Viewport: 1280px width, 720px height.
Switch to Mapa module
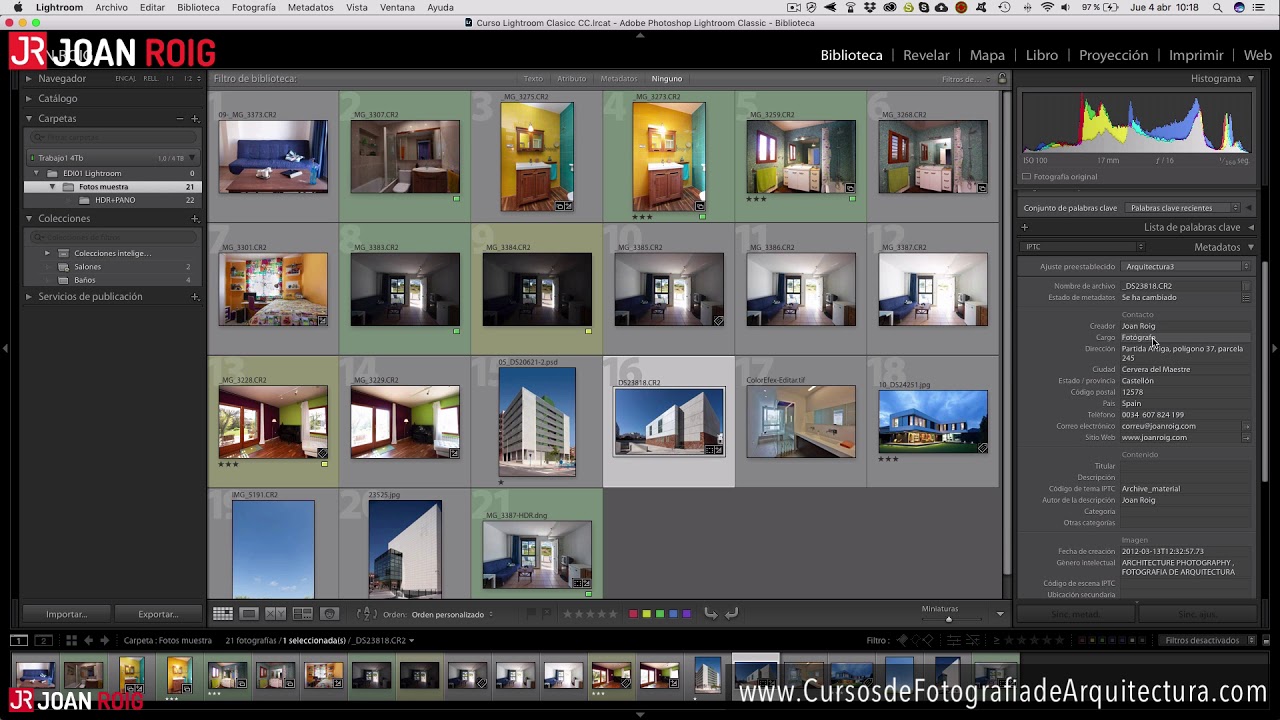[987, 55]
